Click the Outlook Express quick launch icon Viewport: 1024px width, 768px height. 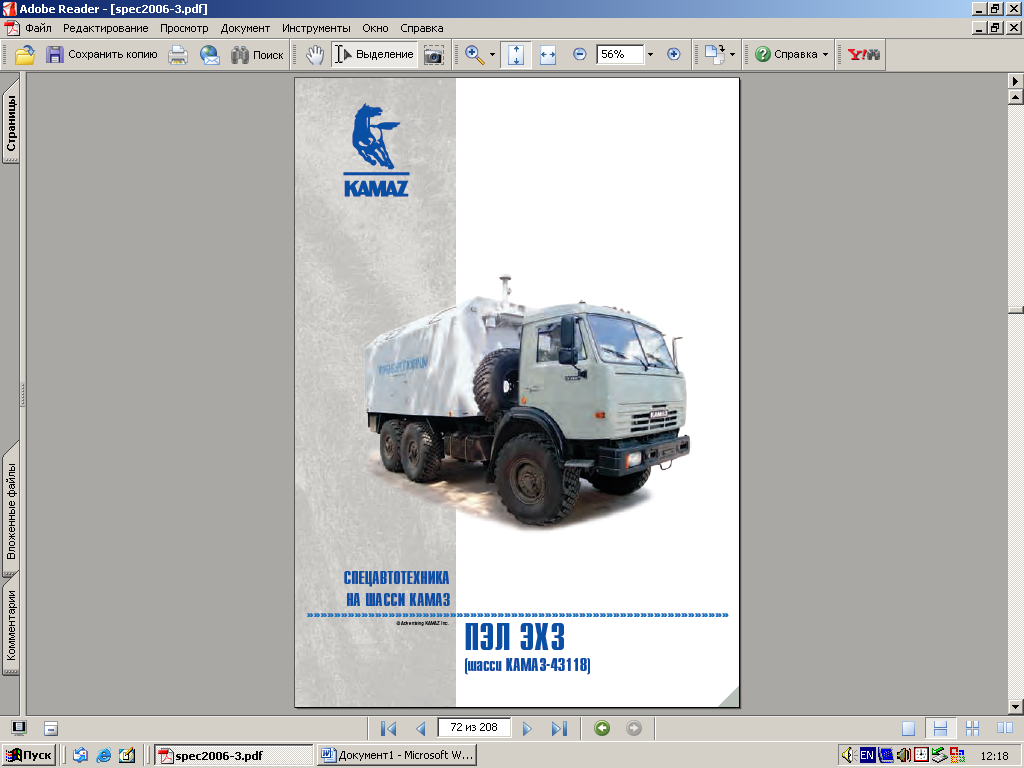[80, 755]
